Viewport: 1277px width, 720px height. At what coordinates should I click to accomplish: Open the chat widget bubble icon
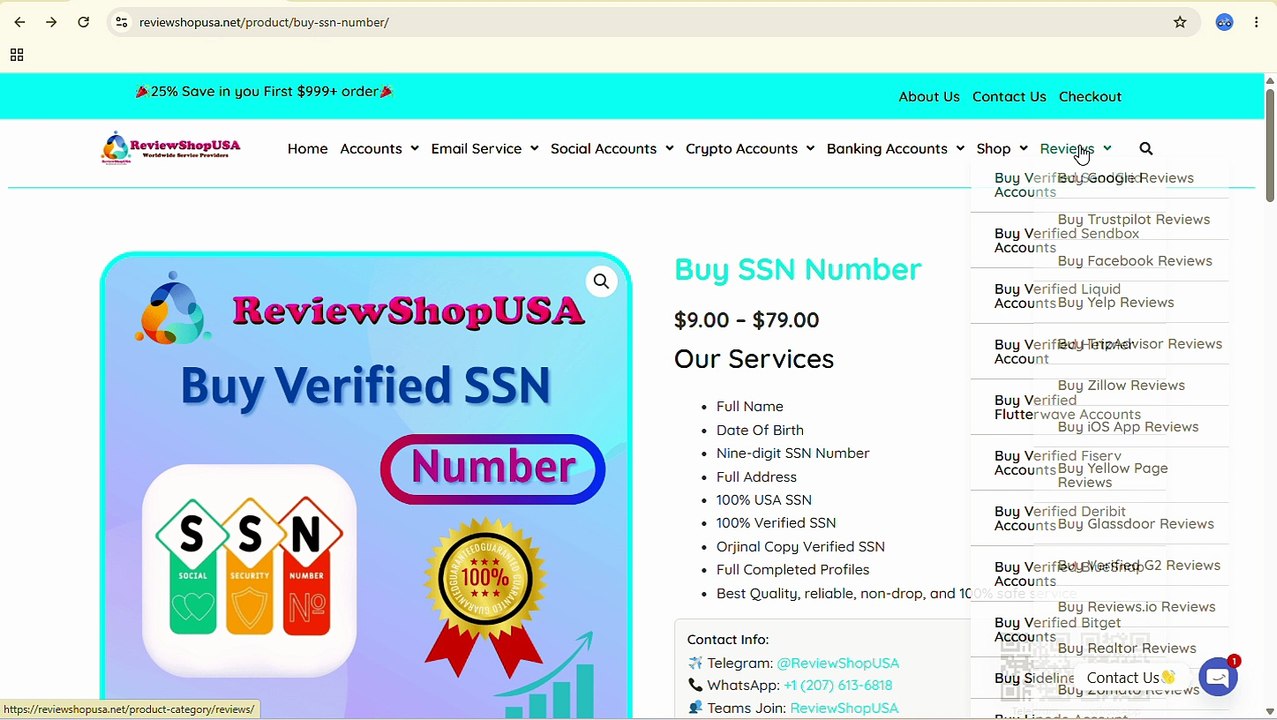(x=1218, y=677)
